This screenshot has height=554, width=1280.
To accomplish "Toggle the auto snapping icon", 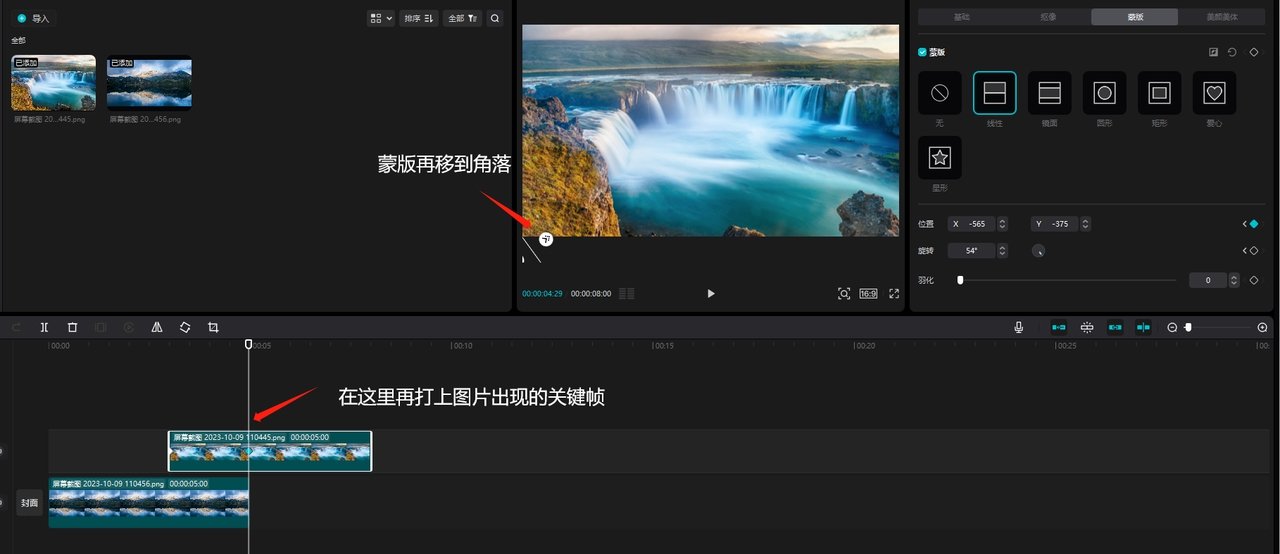I will 1087,327.
